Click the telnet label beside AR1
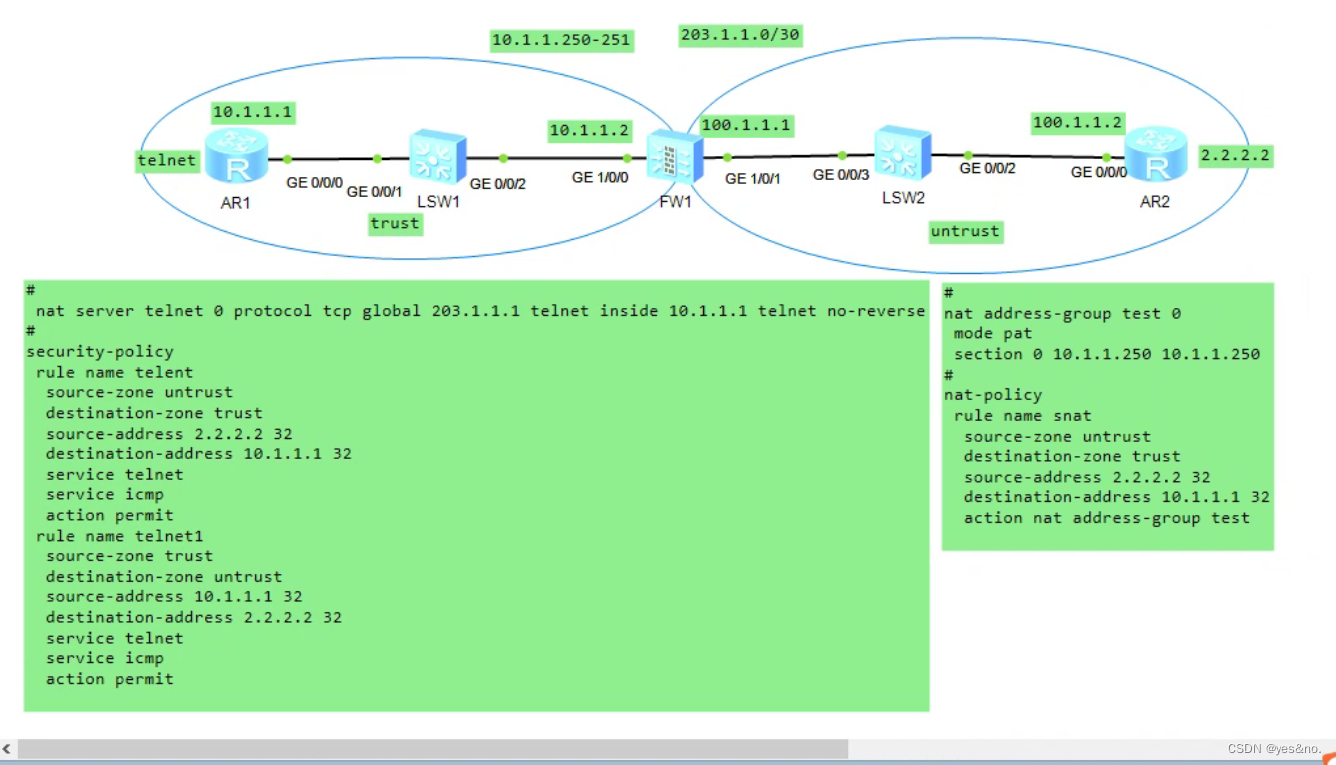Image resolution: width=1336 pixels, height=765 pixels. (167, 160)
